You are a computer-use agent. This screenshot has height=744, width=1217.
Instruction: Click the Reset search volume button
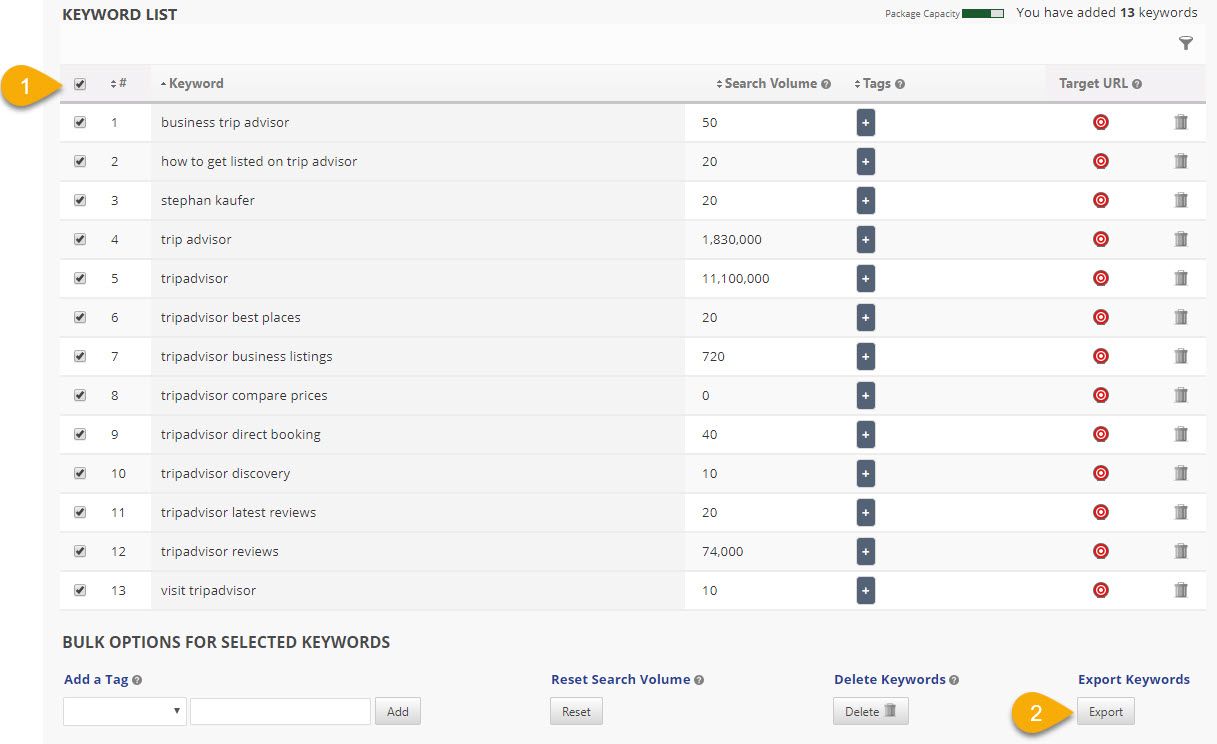click(x=576, y=712)
